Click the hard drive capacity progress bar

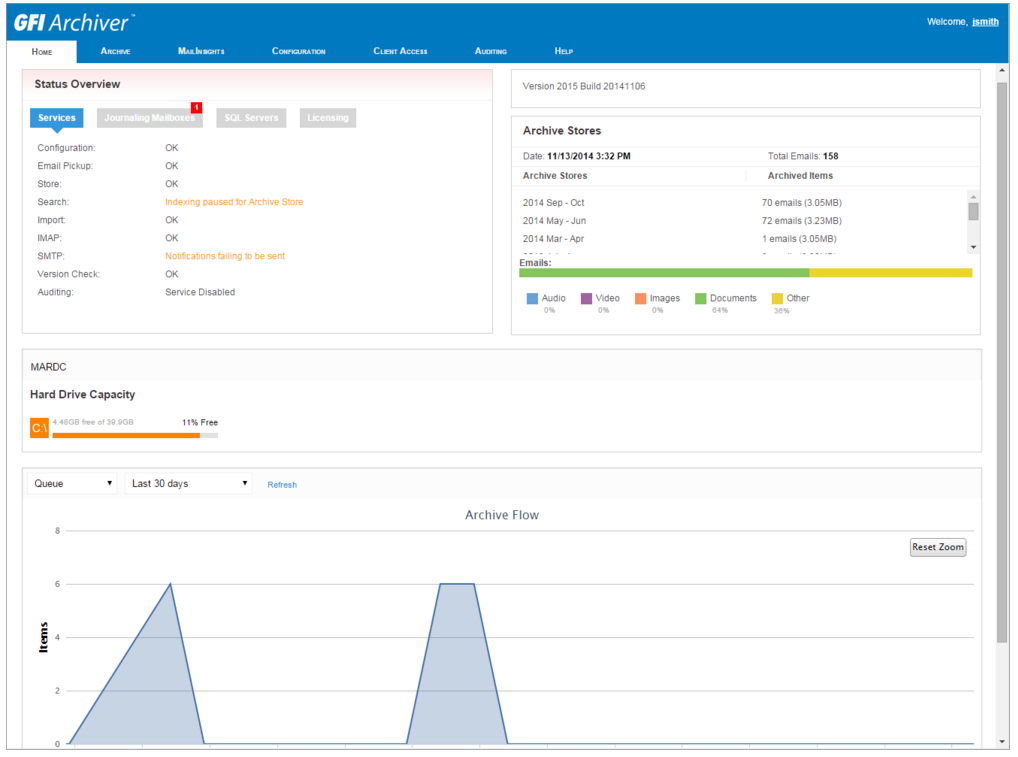135,434
